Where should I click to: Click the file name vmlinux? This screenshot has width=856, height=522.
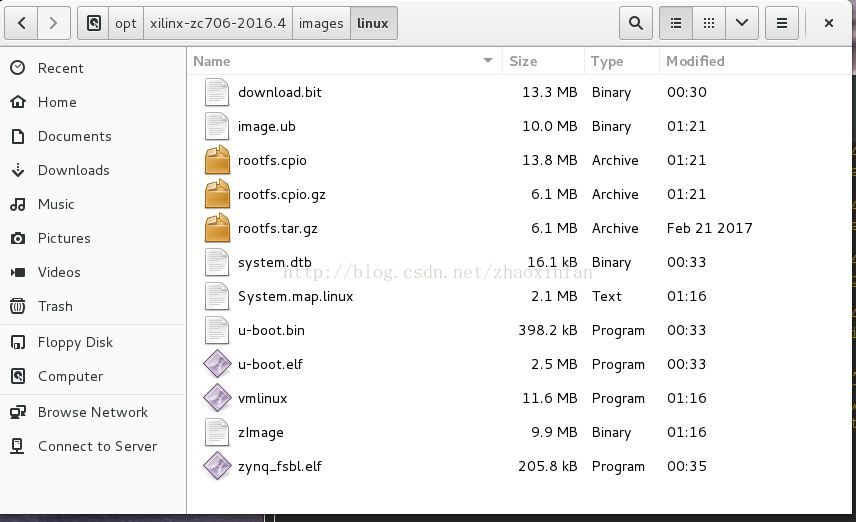(x=263, y=398)
